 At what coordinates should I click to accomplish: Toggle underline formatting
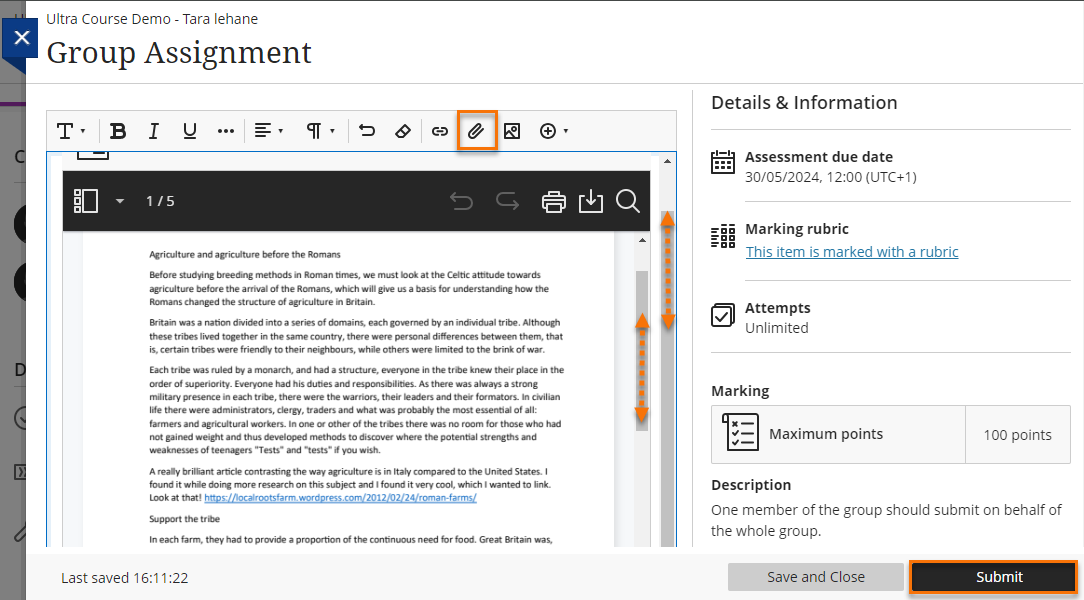click(190, 130)
